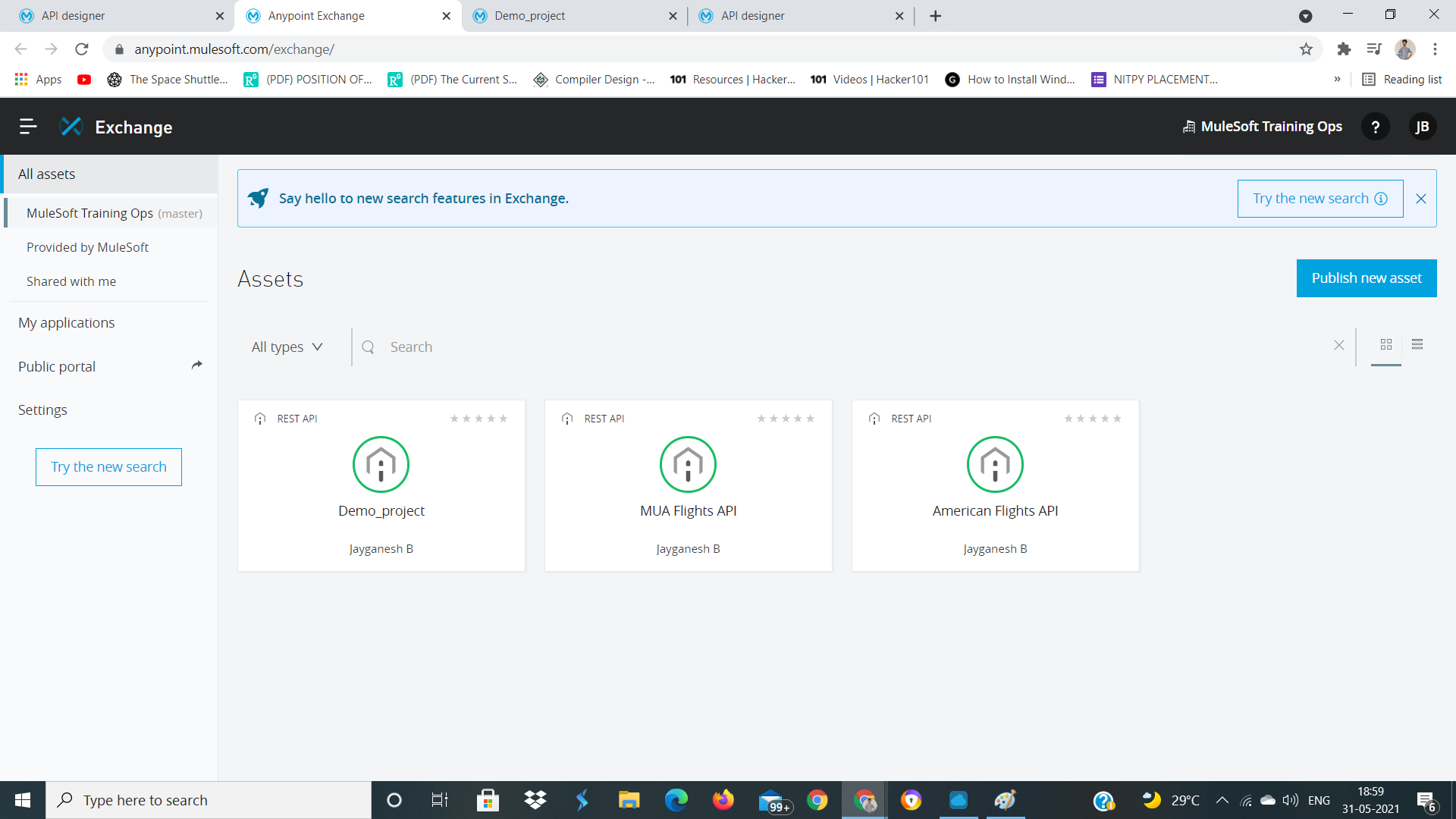Click the JB profile avatar
This screenshot has height=819, width=1456.
[x=1423, y=127]
